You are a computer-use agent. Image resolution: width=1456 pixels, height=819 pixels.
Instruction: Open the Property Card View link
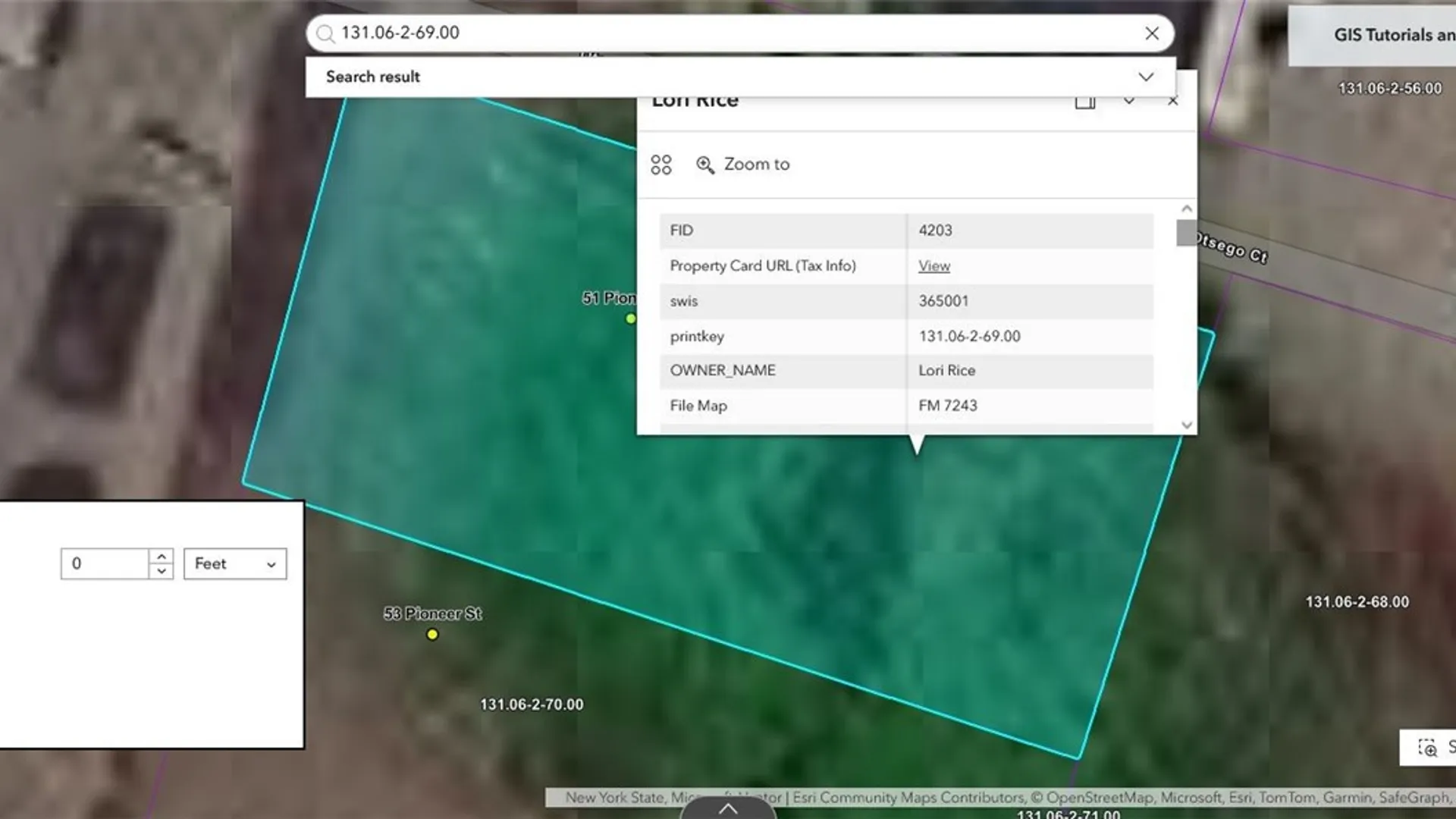pos(934,266)
